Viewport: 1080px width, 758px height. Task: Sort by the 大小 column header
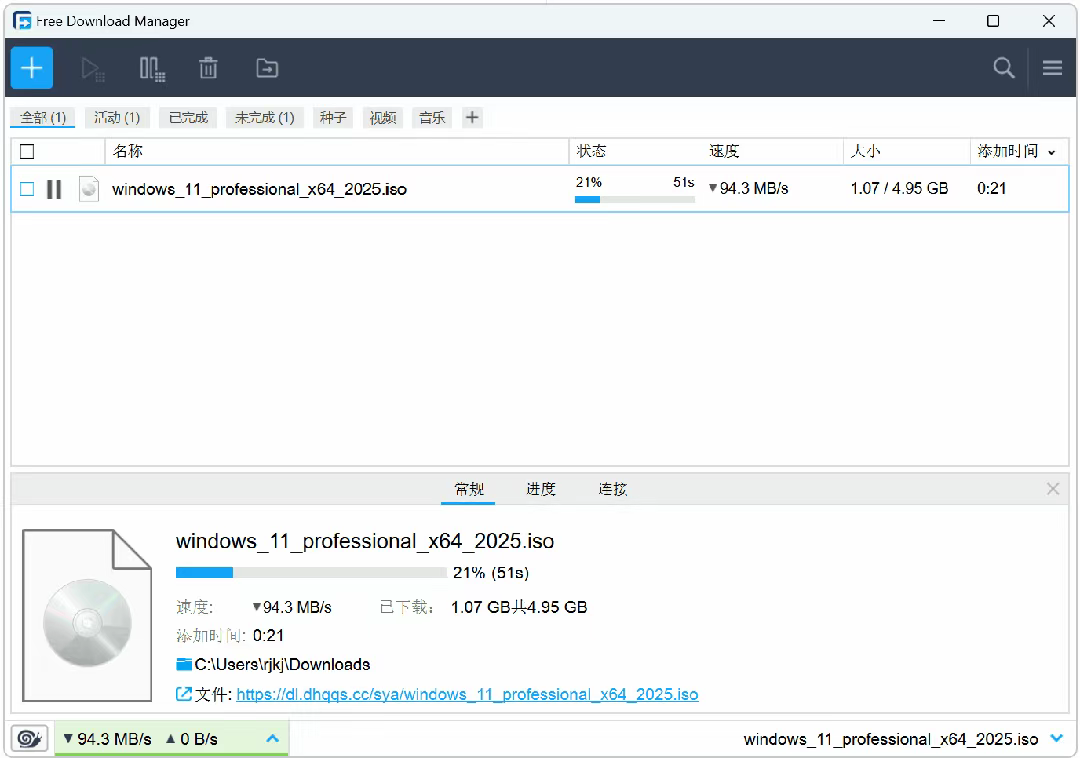[865, 151]
